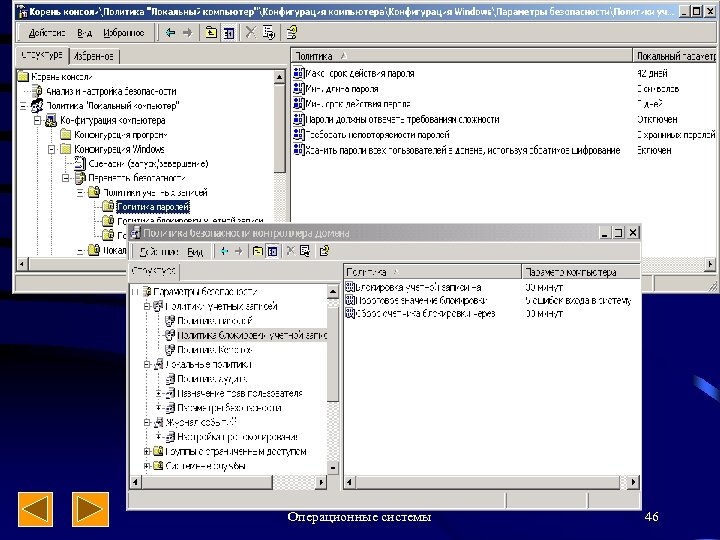
Task: Click the Локальный параметр column header
Action: 675,56
